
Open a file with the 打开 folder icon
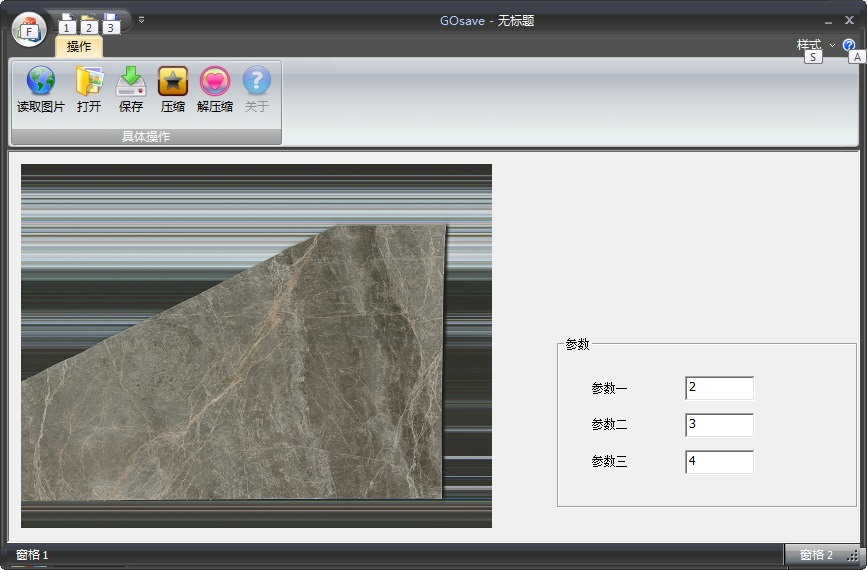coord(89,82)
